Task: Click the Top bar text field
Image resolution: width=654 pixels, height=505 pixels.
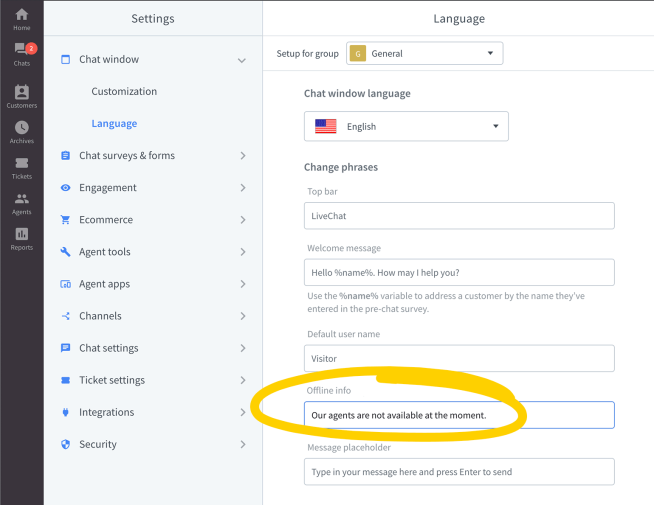Action: 459,216
